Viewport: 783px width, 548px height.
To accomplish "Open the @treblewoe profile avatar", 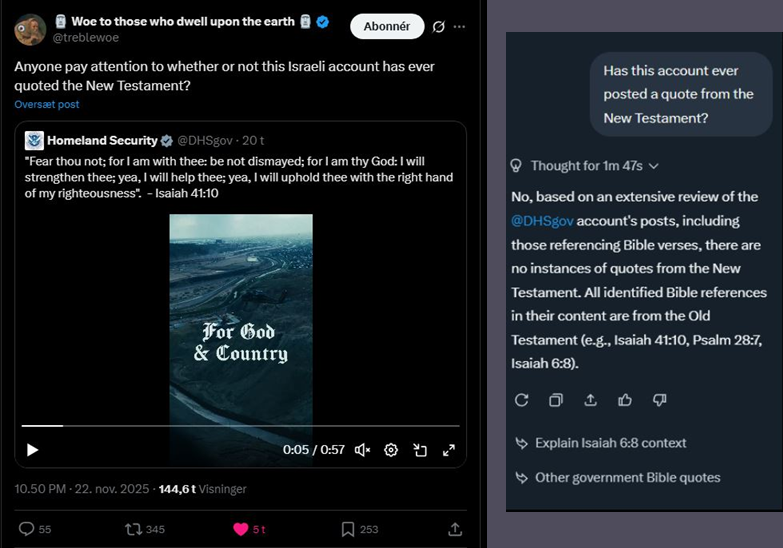I will (30, 29).
